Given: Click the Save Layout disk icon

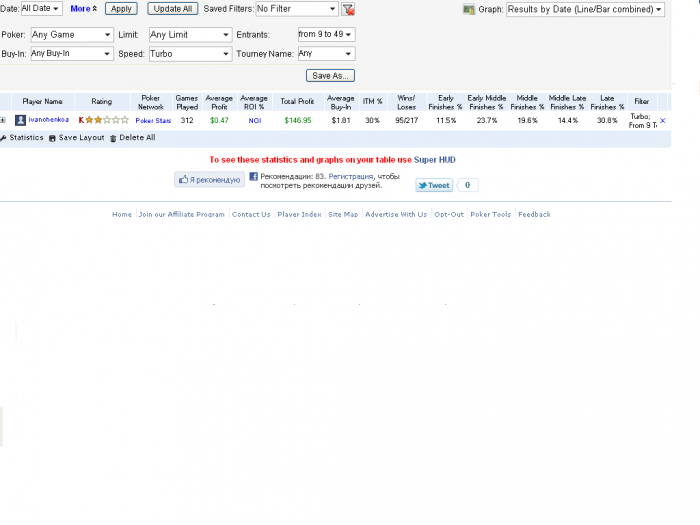Looking at the screenshot, I should (52, 138).
